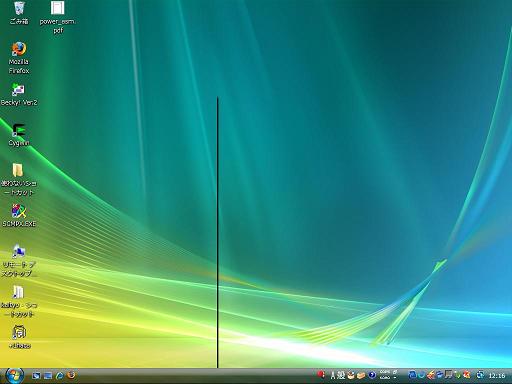512x384 pixels.
Task: Click the first blue system tray icon
Action: click(413, 375)
